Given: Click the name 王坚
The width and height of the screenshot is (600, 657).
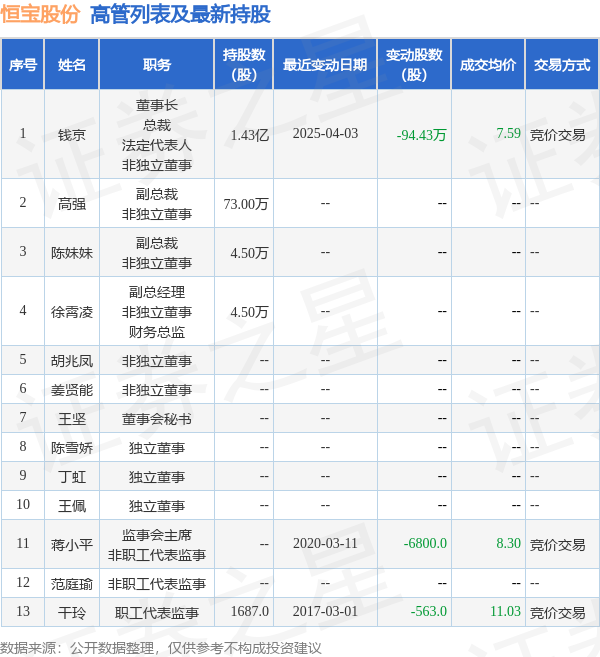Looking at the screenshot, I should pos(72,419).
